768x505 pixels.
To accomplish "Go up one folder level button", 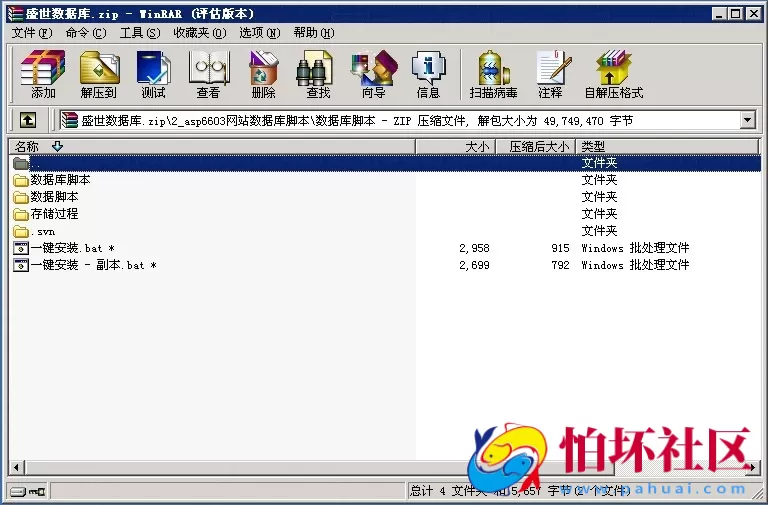I will tap(27, 120).
